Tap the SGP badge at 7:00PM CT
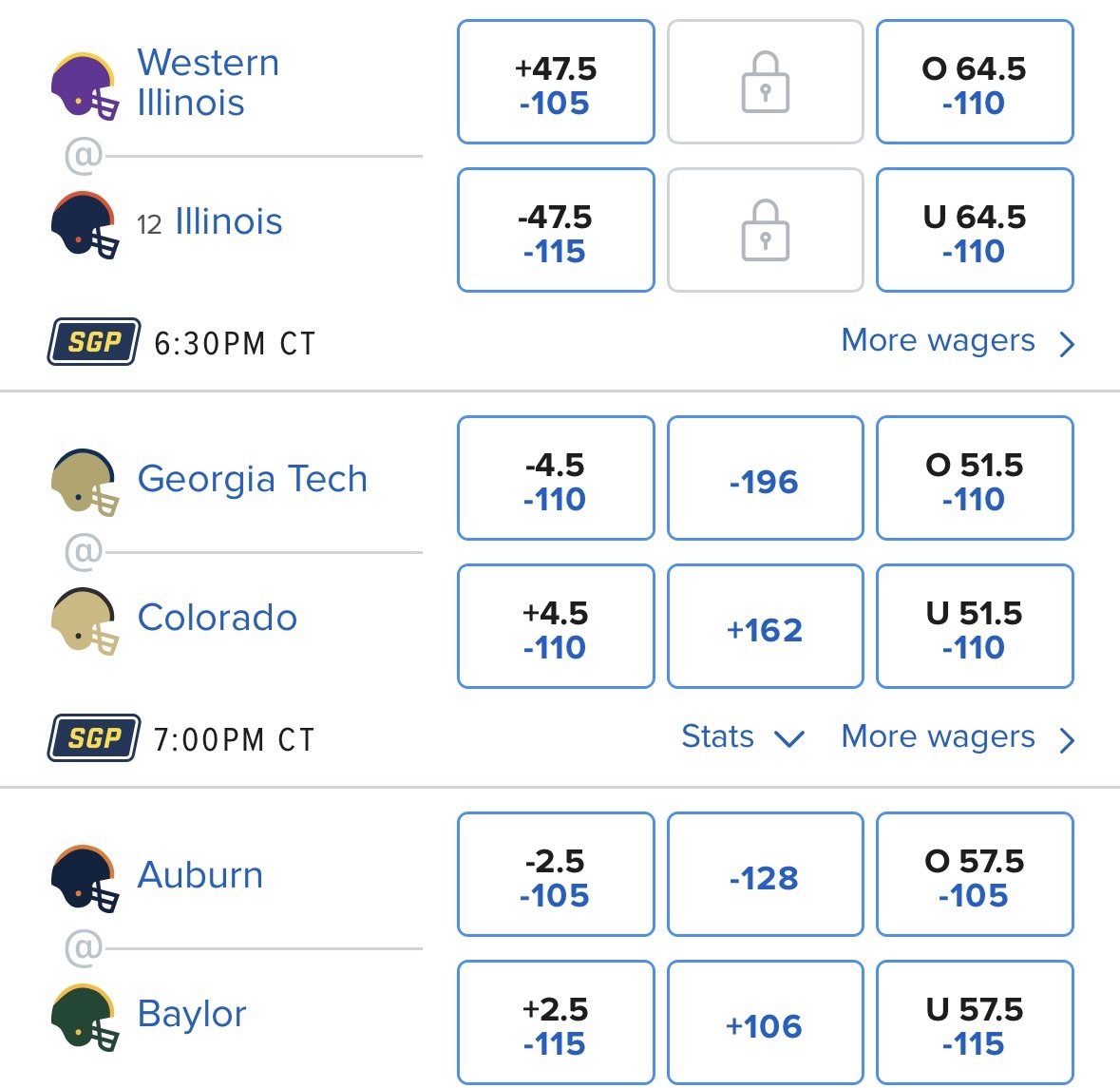Image resolution: width=1120 pixels, height=1088 pixels. pyautogui.click(x=94, y=738)
